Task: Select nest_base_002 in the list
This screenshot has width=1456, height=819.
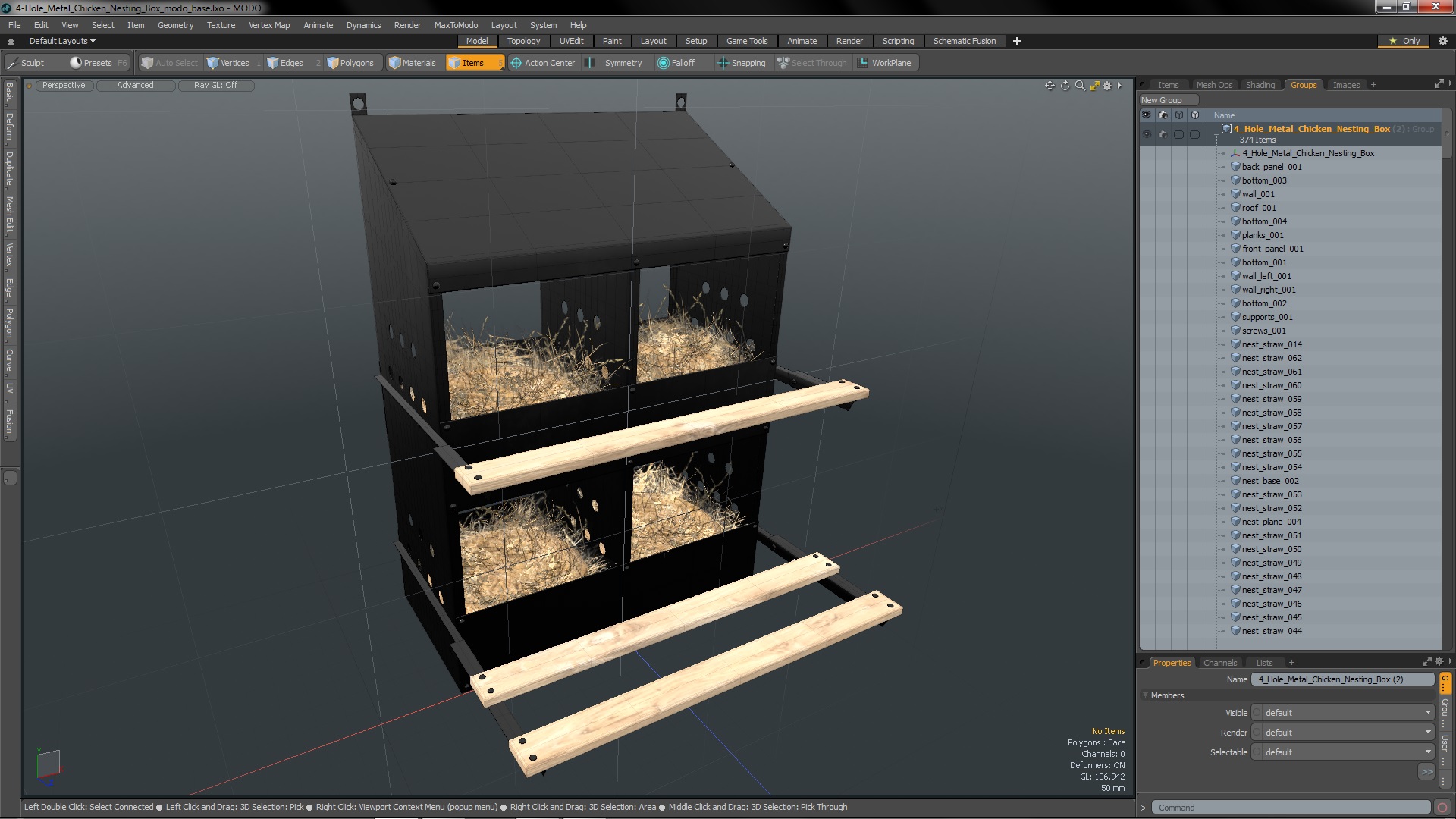Action: click(x=1270, y=481)
